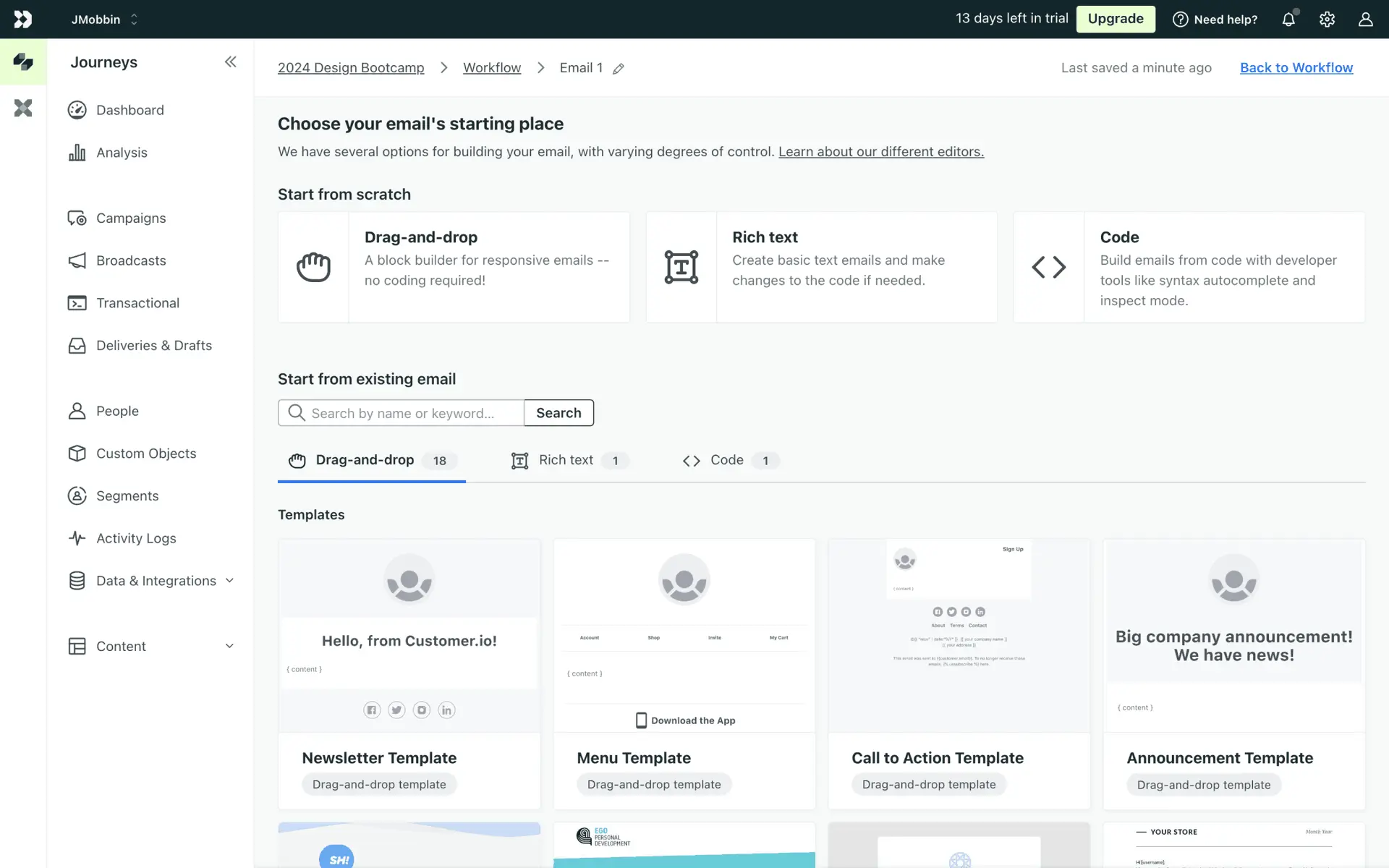
Task: Collapse the Journeys sidebar with double chevron
Action: 230,62
